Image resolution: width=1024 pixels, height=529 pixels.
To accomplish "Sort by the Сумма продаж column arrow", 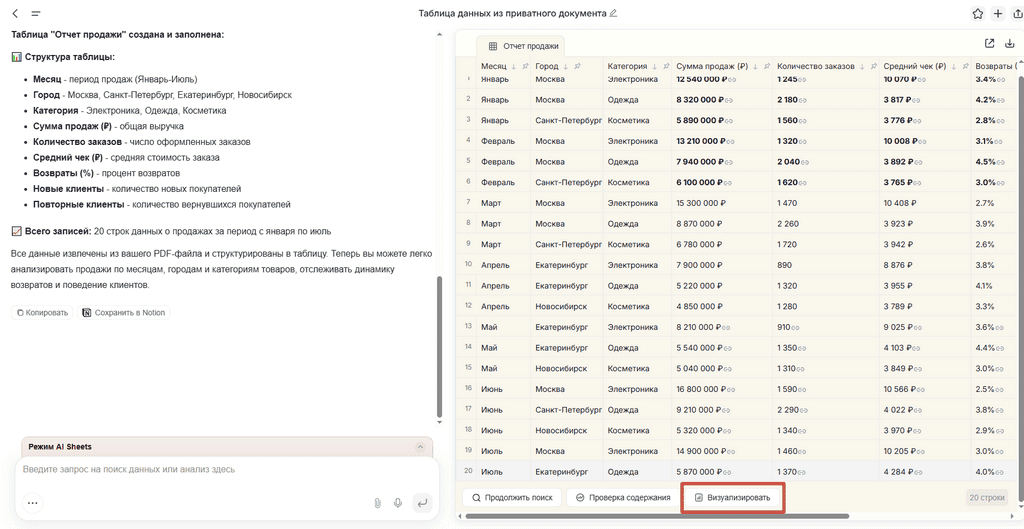I will click(x=756, y=67).
